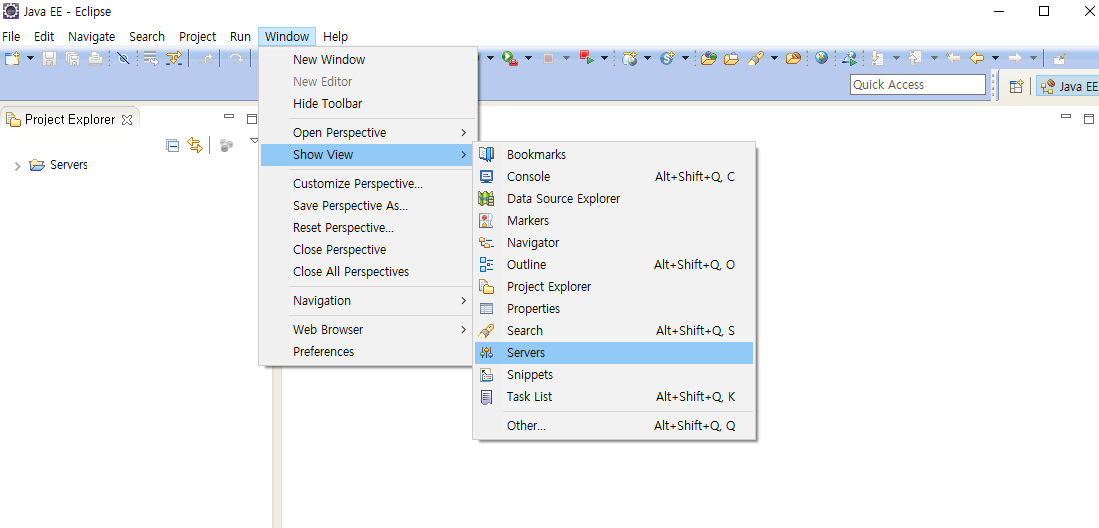Open the File menu
The width and height of the screenshot is (1099, 528).
tap(11, 36)
